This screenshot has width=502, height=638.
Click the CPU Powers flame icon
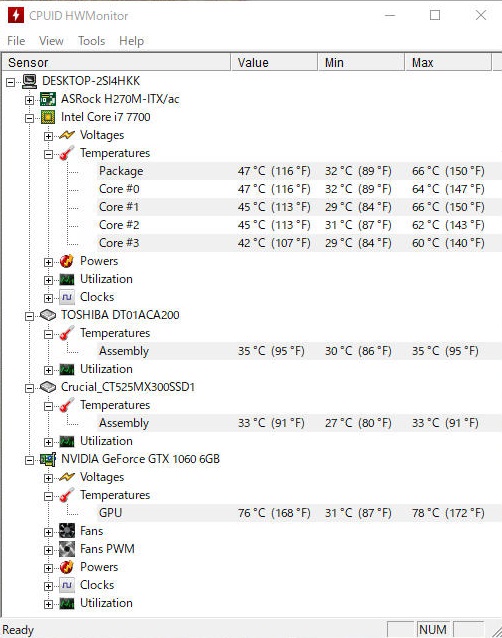pyautogui.click(x=67, y=261)
